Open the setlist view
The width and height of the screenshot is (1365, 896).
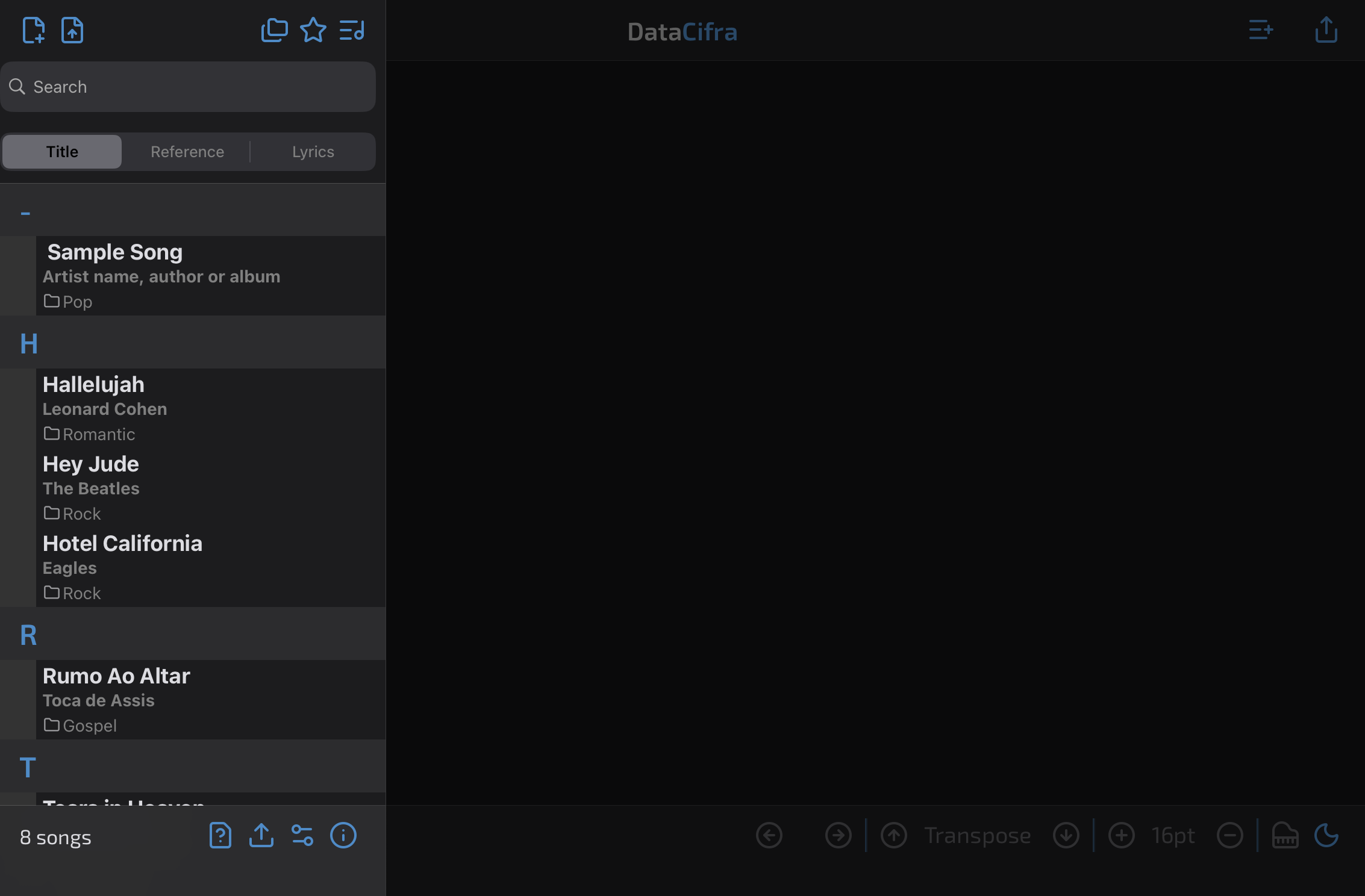[x=352, y=30]
